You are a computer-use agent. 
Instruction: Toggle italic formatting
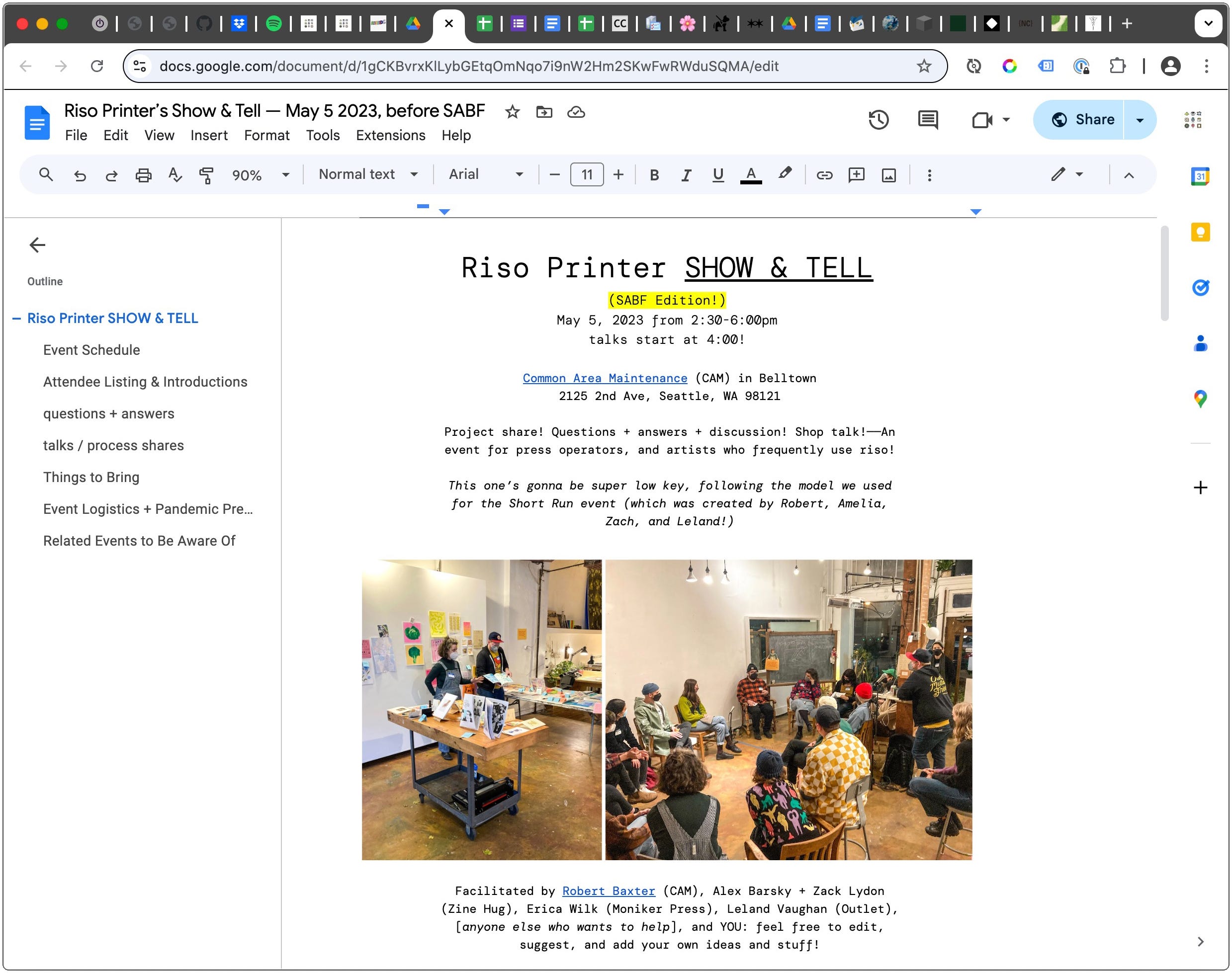point(686,175)
